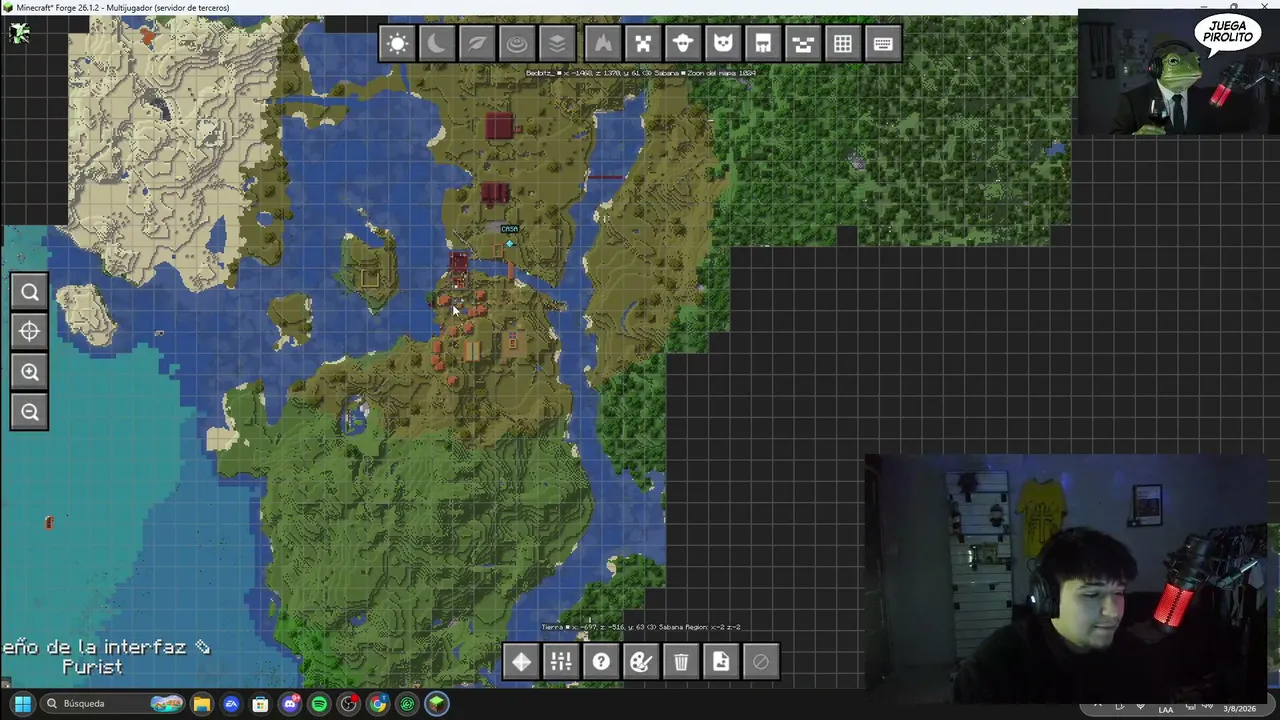Open the color palette editor (paint icon)
This screenshot has height=720, width=1280.
click(641, 662)
